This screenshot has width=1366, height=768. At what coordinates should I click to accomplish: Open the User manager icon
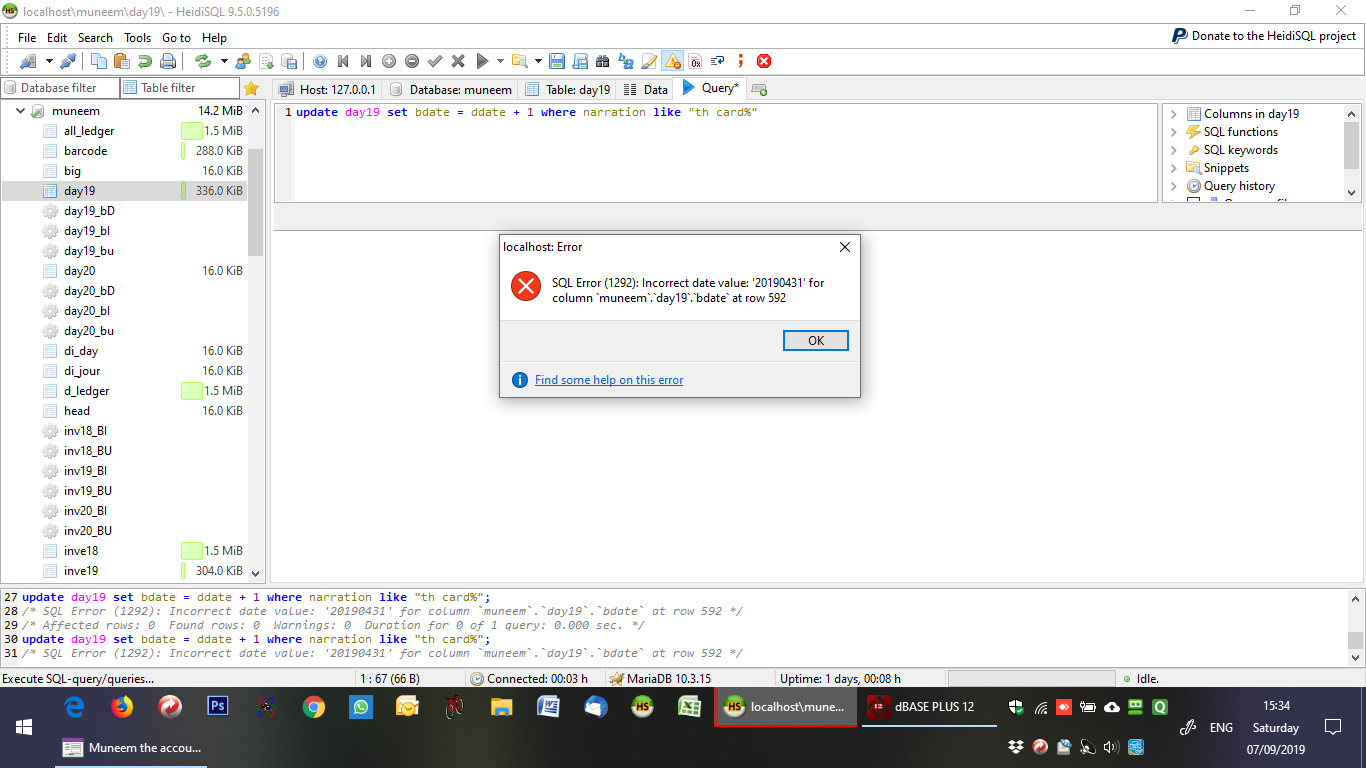pyautogui.click(x=243, y=61)
